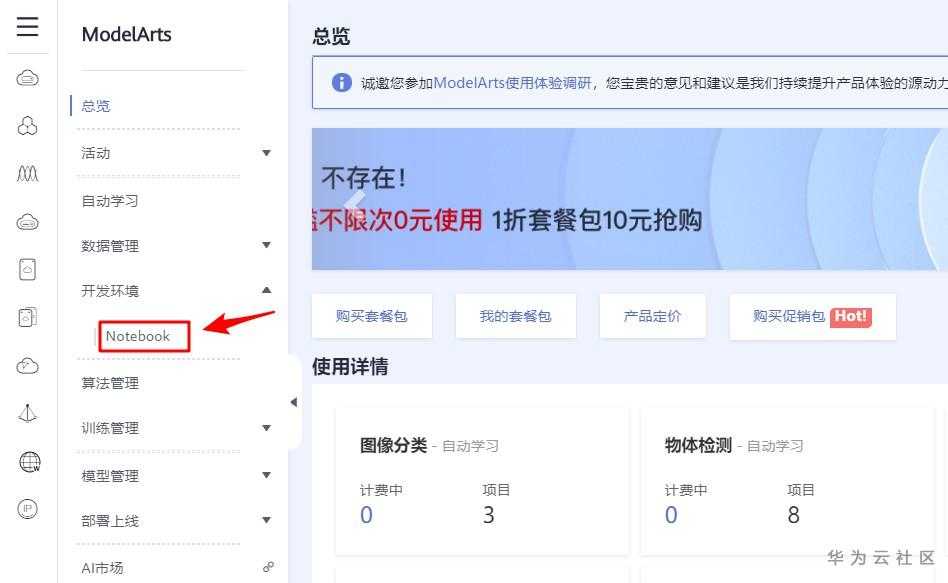Open 自动学习 in the sidebar

click(x=110, y=201)
